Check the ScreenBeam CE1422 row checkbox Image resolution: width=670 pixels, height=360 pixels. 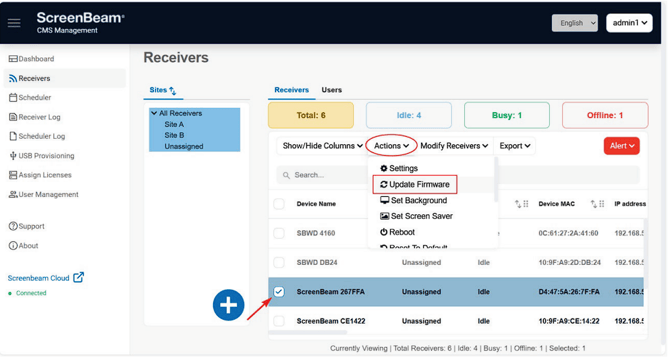(x=279, y=321)
